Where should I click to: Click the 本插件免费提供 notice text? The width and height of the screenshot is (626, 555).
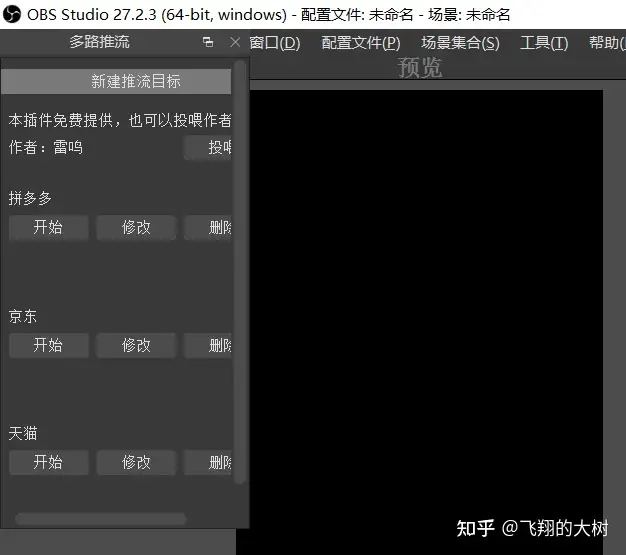coord(120,120)
